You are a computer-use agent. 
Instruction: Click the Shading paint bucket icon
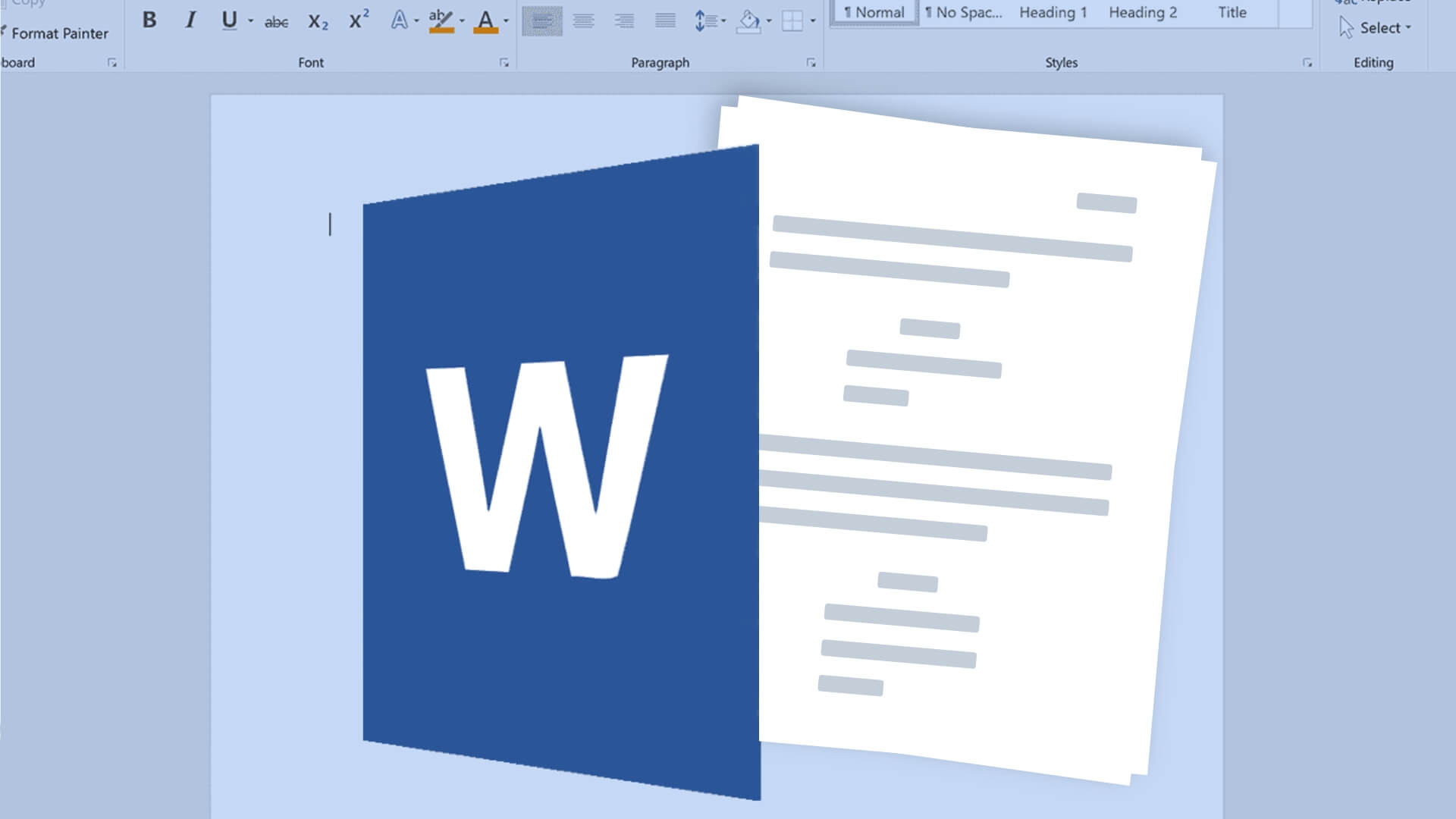[x=749, y=20]
